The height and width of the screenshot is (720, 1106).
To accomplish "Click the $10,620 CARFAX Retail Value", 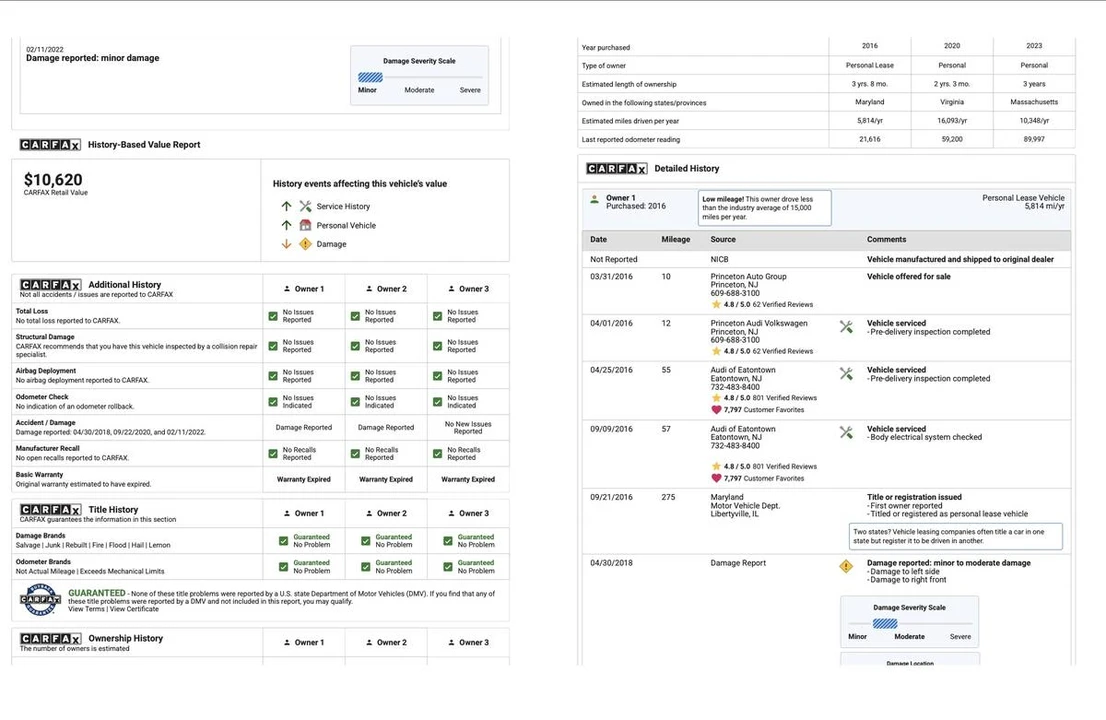I will point(54,180).
